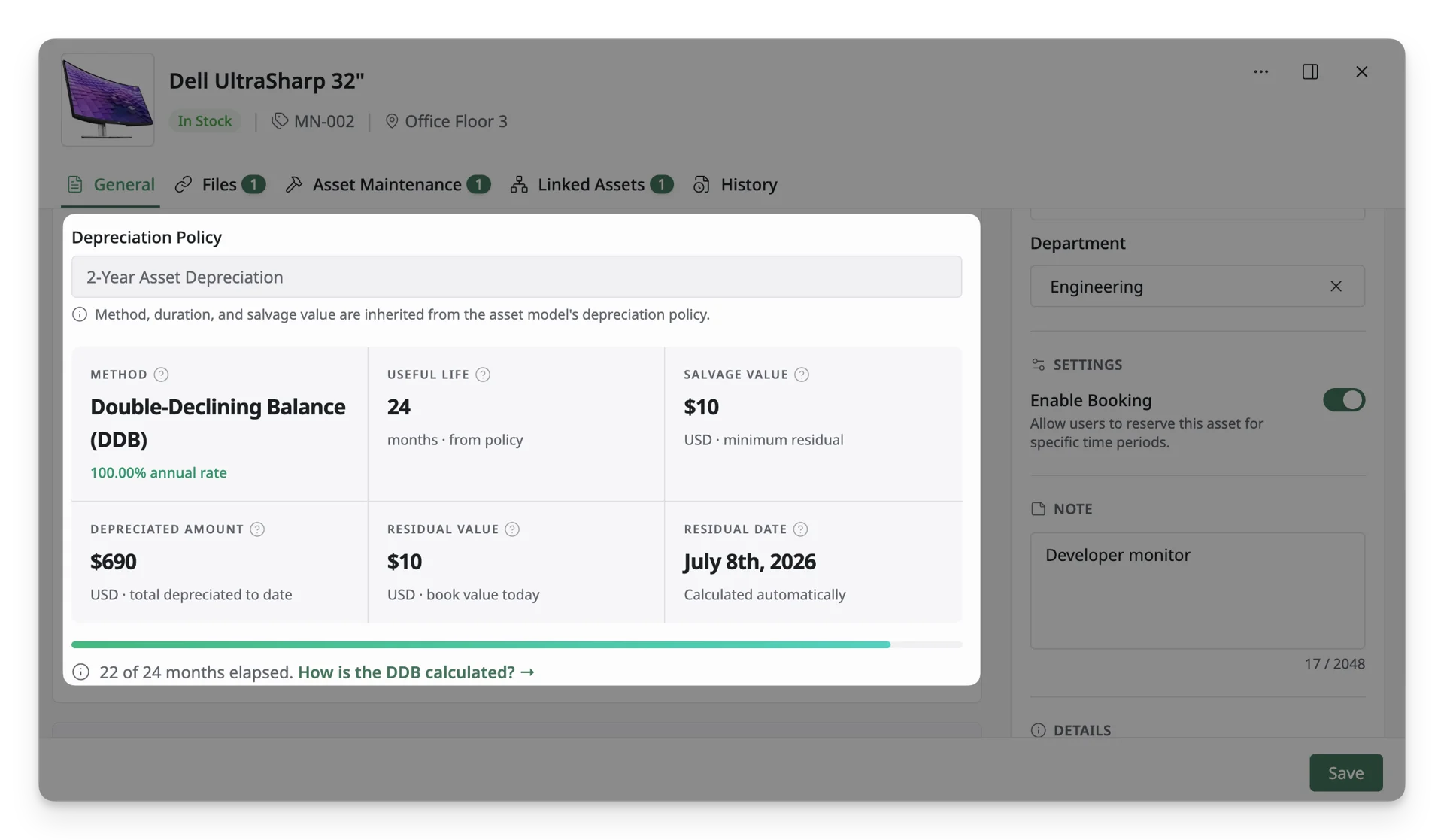
Task: Open the Asset Maintenance tab
Action: tap(387, 184)
